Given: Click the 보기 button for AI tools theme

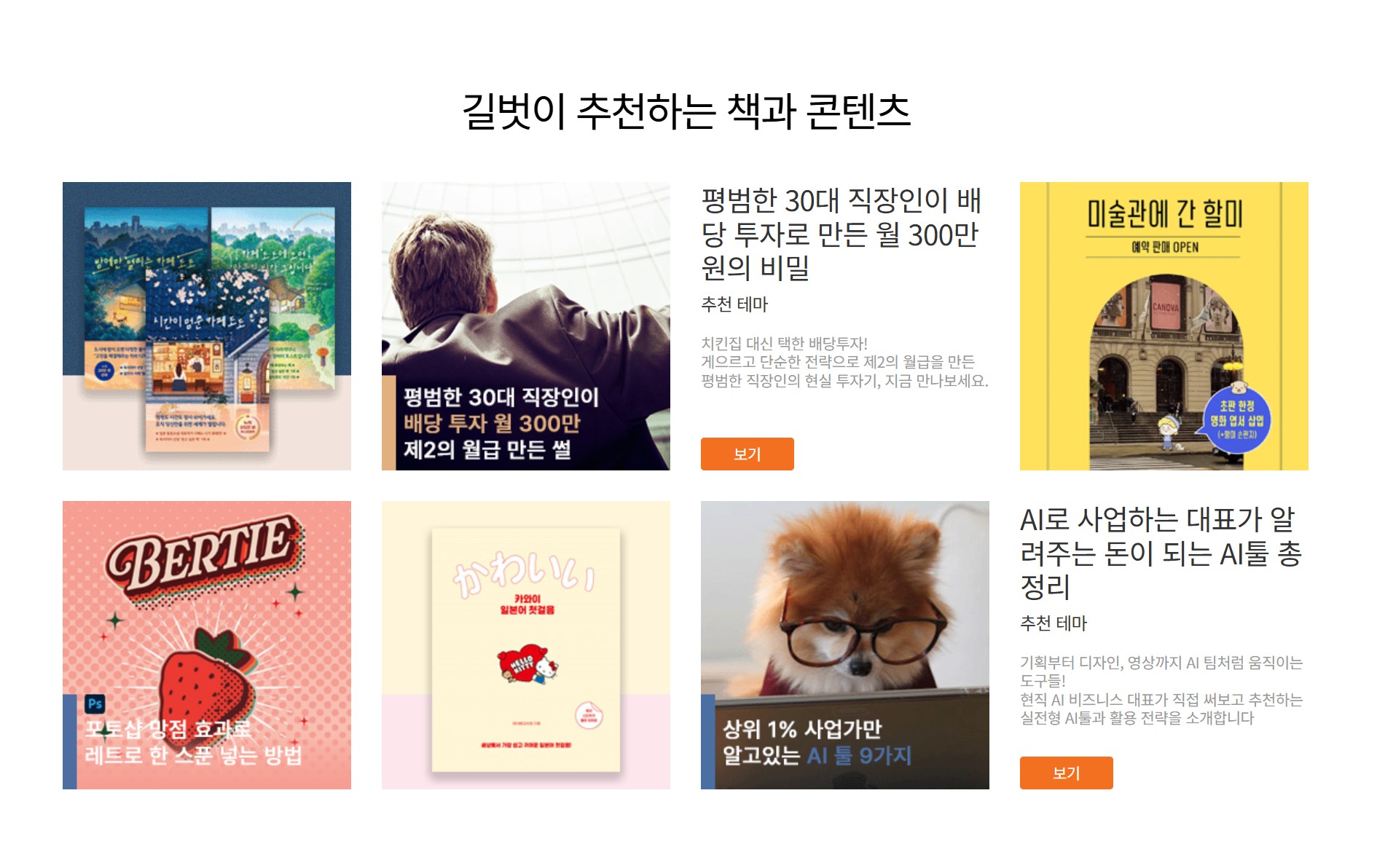Looking at the screenshot, I should click(1066, 773).
